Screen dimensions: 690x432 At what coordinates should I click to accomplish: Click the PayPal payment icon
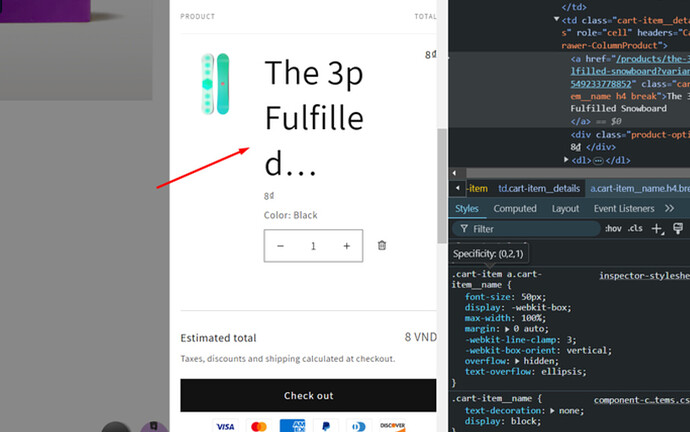click(x=326, y=426)
